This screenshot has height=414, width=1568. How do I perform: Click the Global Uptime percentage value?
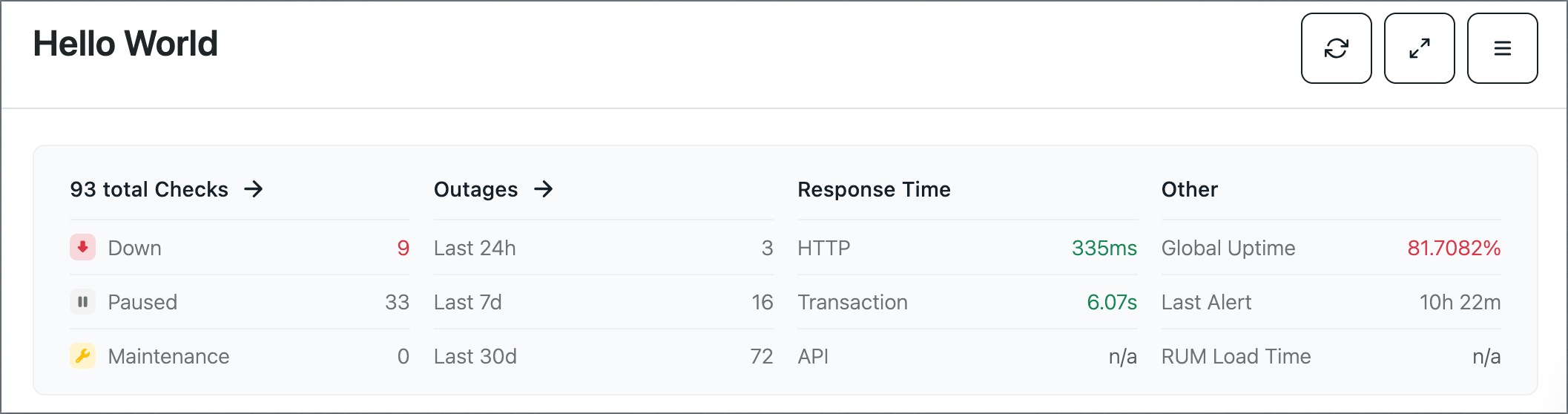pyautogui.click(x=1454, y=248)
